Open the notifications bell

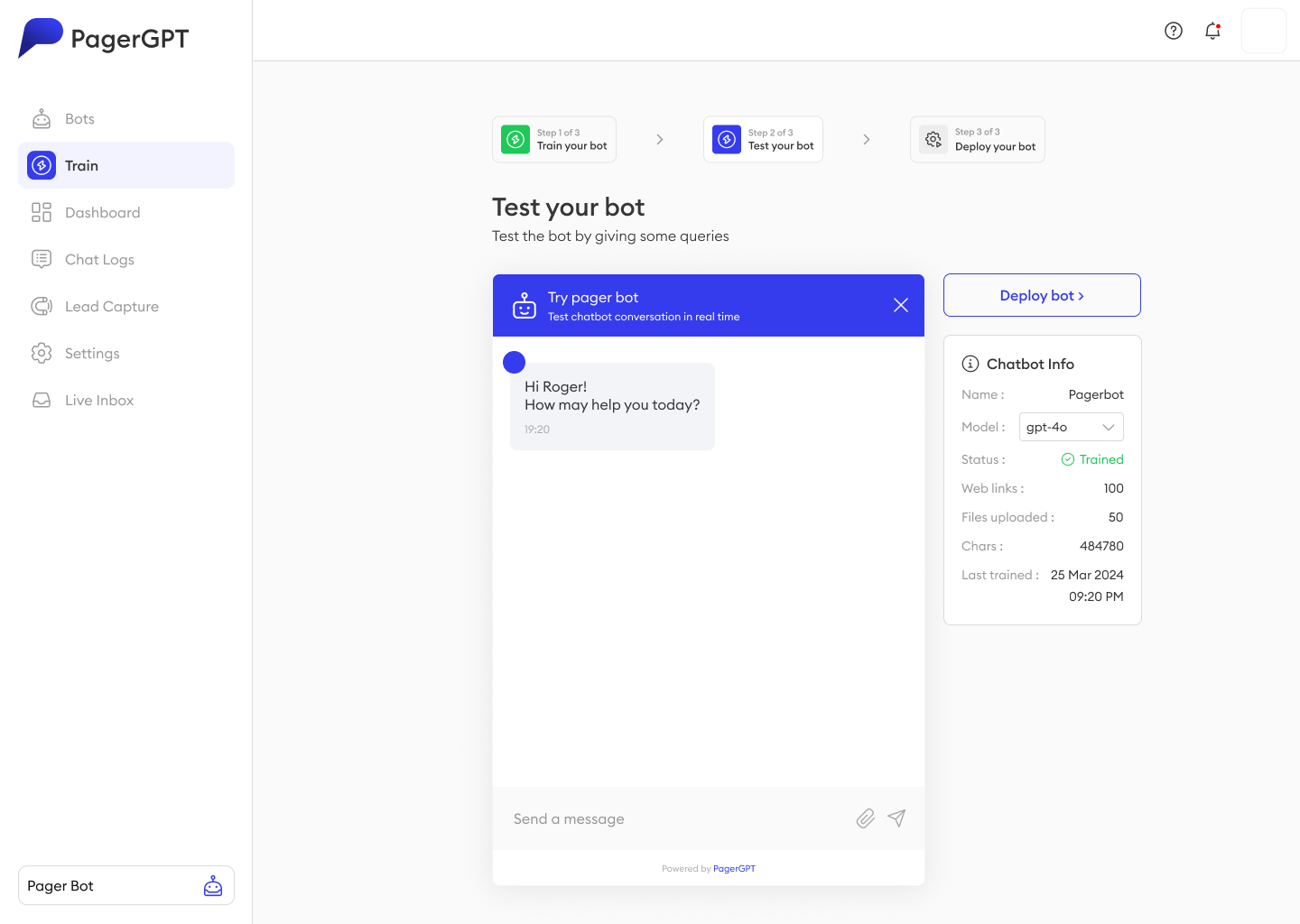(1212, 31)
